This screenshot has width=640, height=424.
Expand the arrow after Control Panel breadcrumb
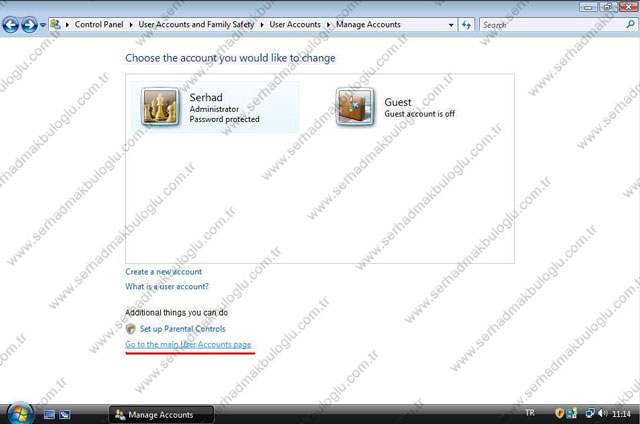[131, 25]
